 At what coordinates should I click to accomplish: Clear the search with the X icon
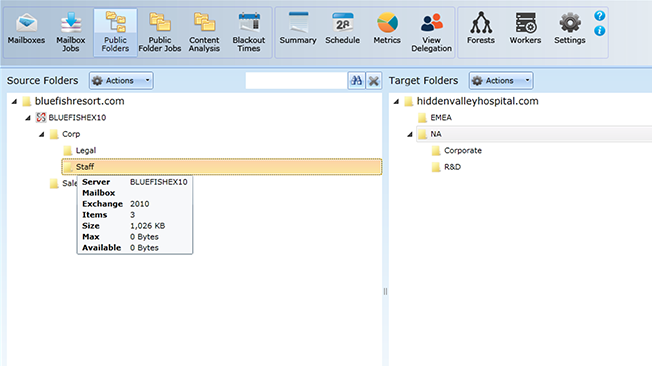(x=374, y=81)
